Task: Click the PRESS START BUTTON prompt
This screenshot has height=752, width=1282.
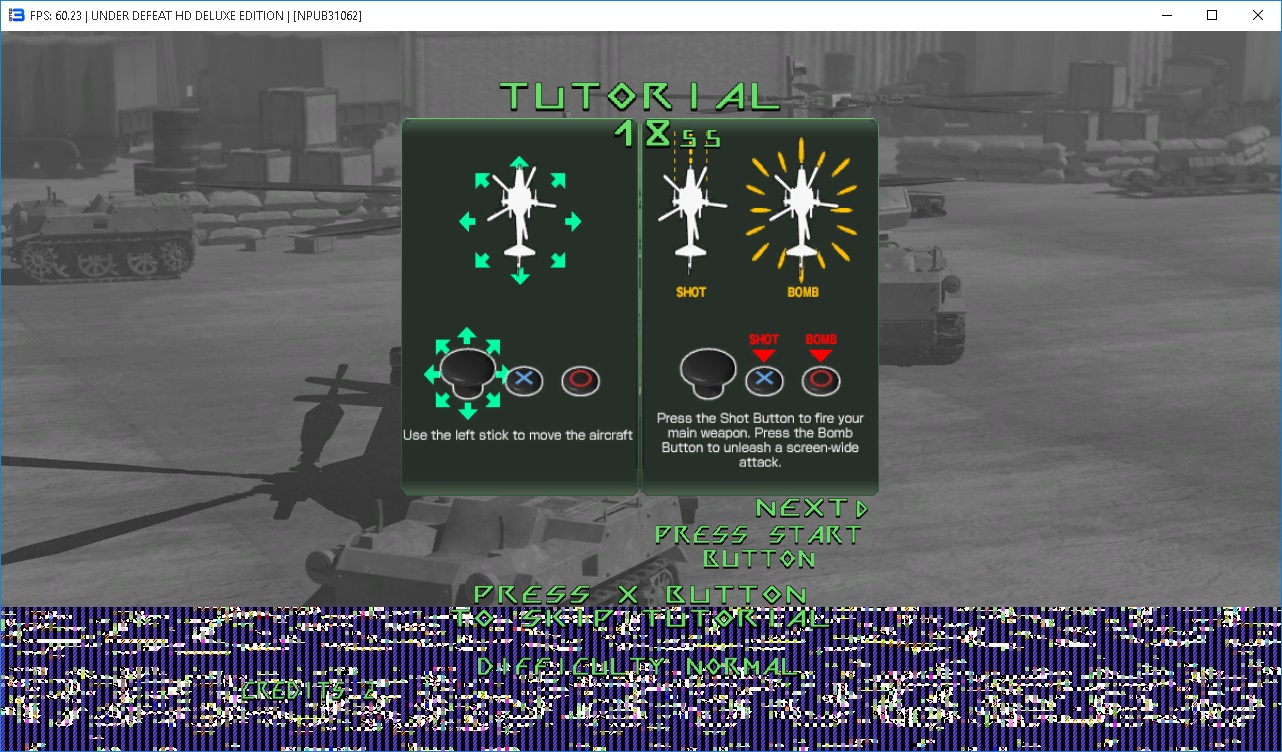Action: pyautogui.click(x=758, y=546)
